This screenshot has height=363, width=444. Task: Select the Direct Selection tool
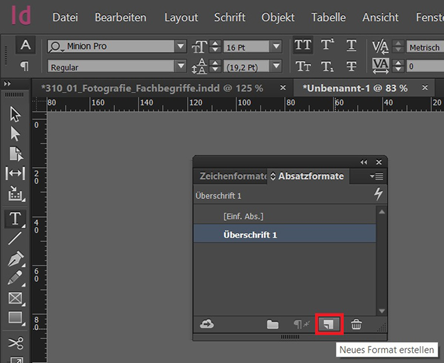click(x=15, y=134)
